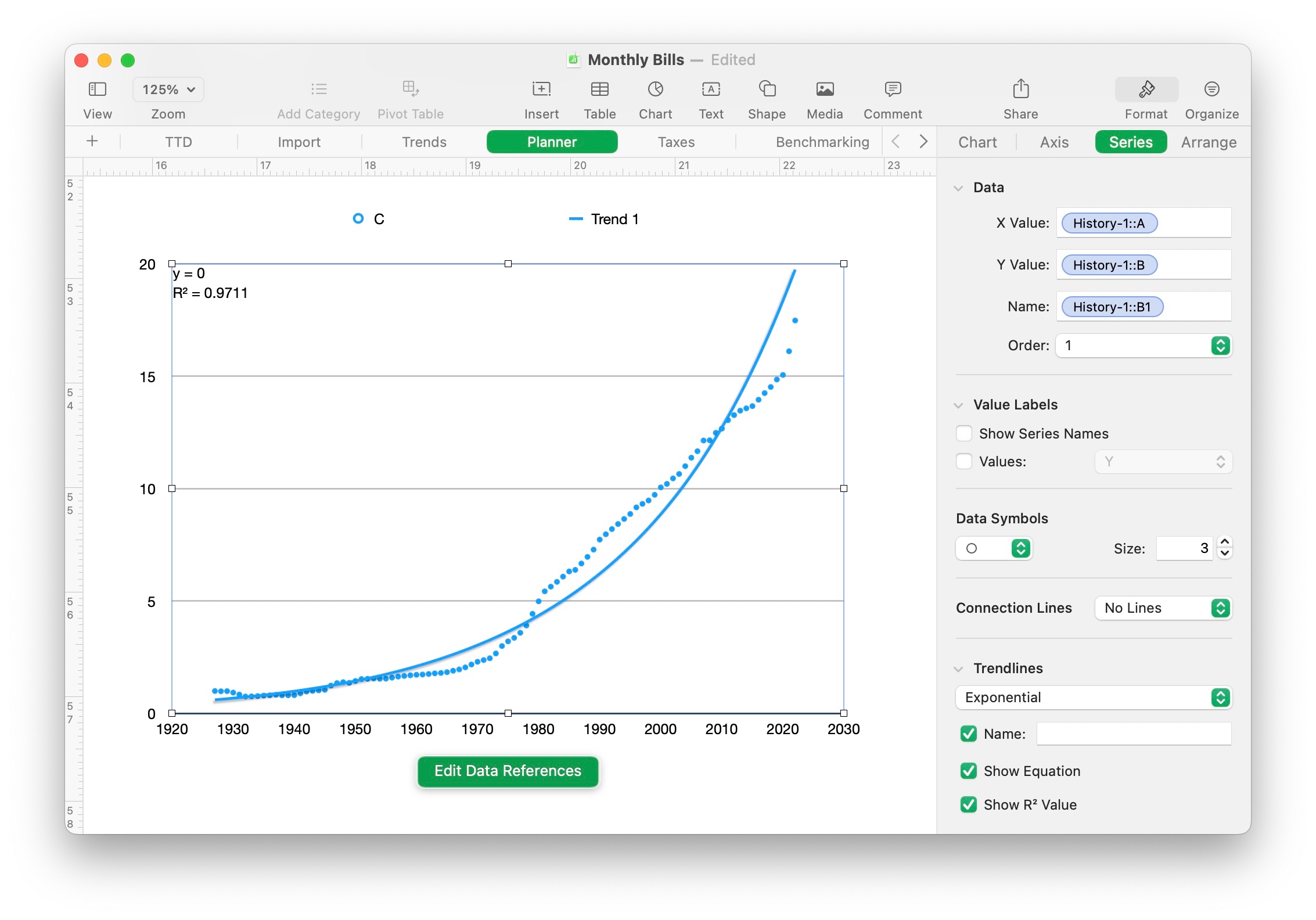The height and width of the screenshot is (920, 1316).
Task: Open the Exponential trendline type dropdown
Action: [1093, 697]
